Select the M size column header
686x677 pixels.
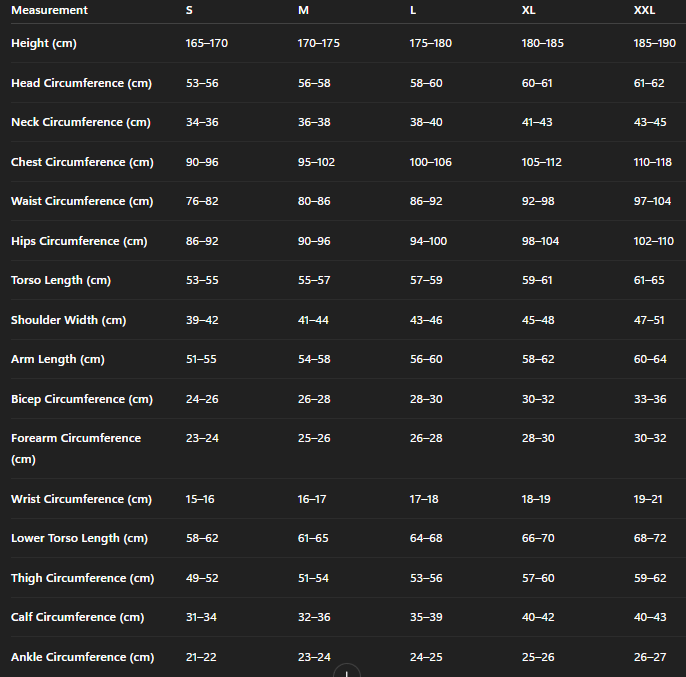(x=304, y=10)
